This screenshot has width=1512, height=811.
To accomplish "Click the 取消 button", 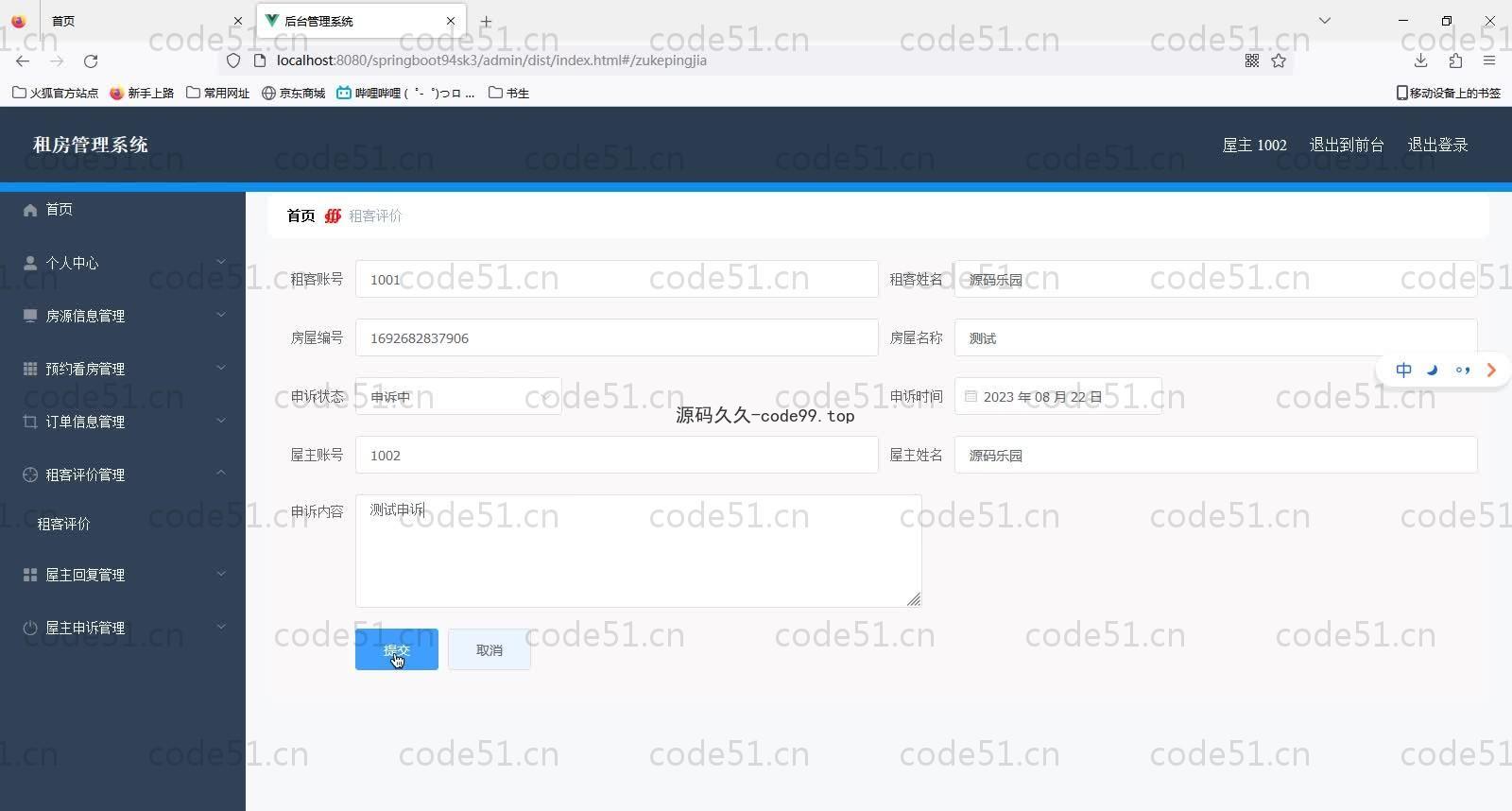I will coord(490,649).
